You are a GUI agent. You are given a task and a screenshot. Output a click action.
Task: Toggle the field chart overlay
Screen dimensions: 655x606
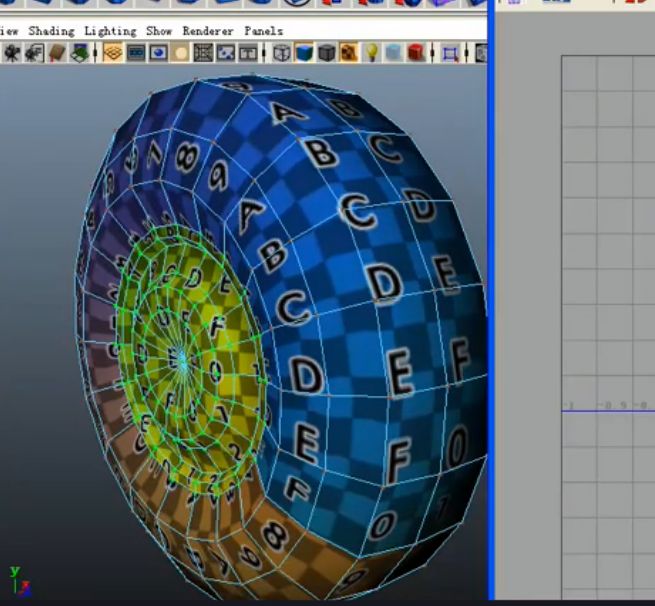coord(203,53)
